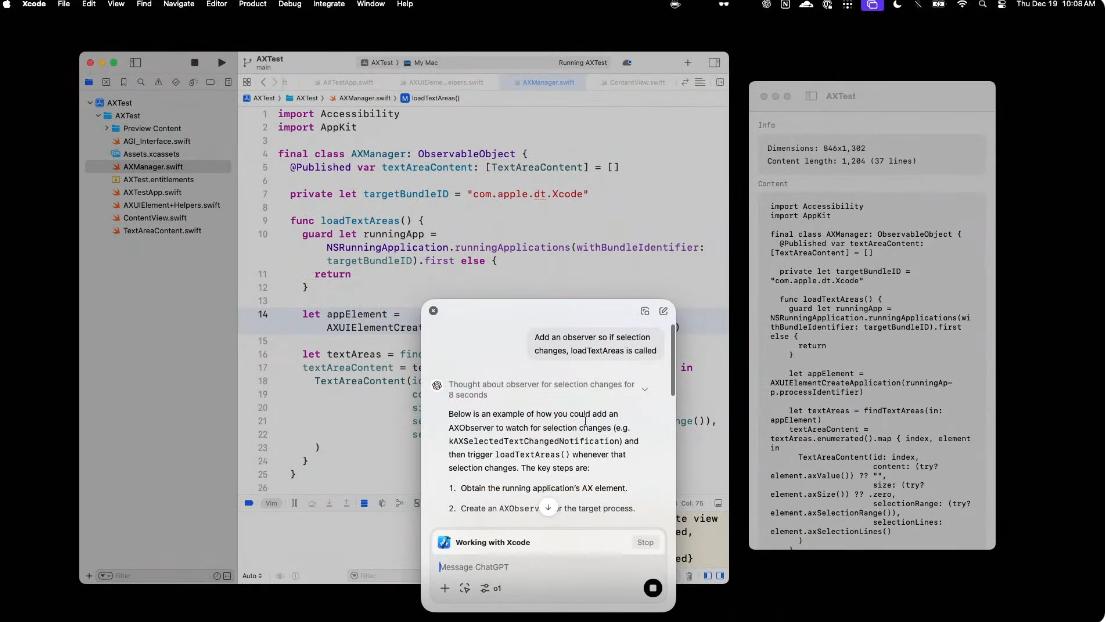Select AXTestApp.swift in the file navigator
Viewport: 1106px width, 622px height.
152,192
